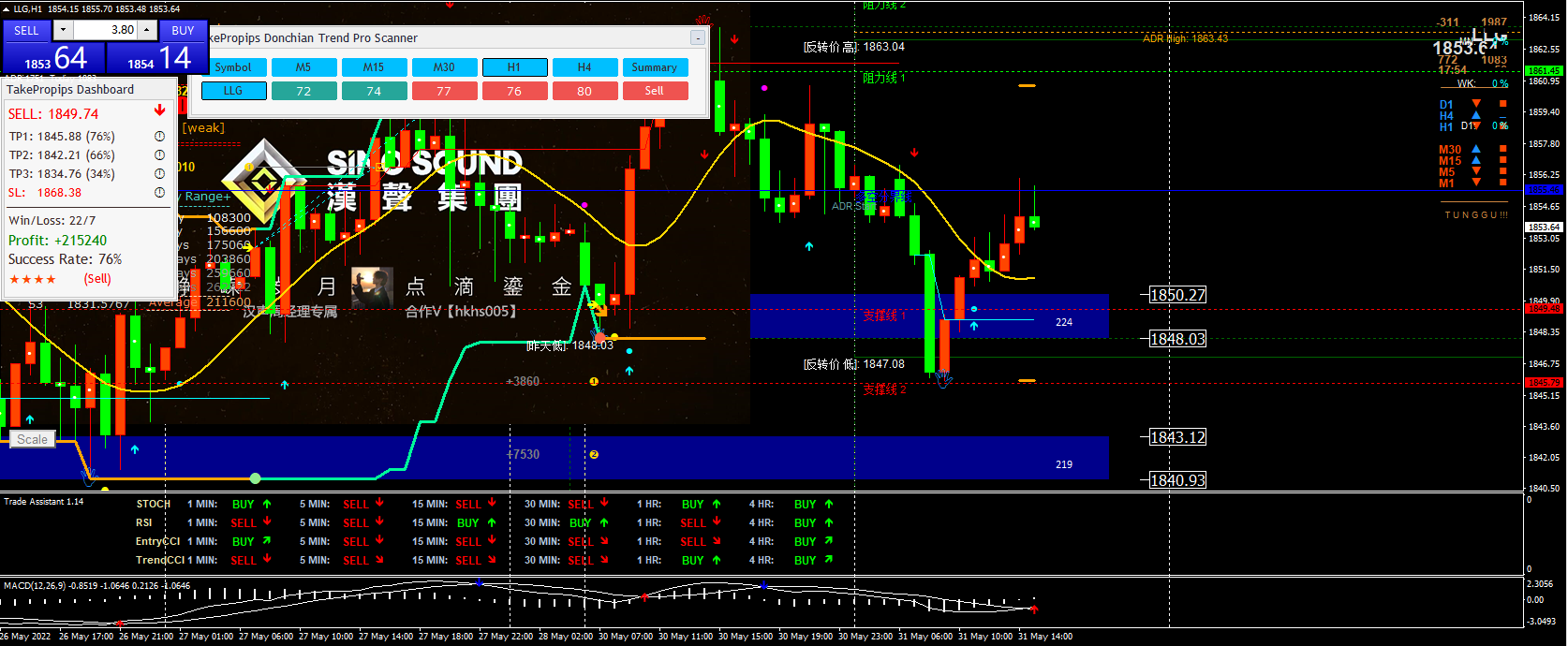Click the green 1861.45 price tag on axis
The height and width of the screenshot is (646, 1568).
tap(1544, 70)
